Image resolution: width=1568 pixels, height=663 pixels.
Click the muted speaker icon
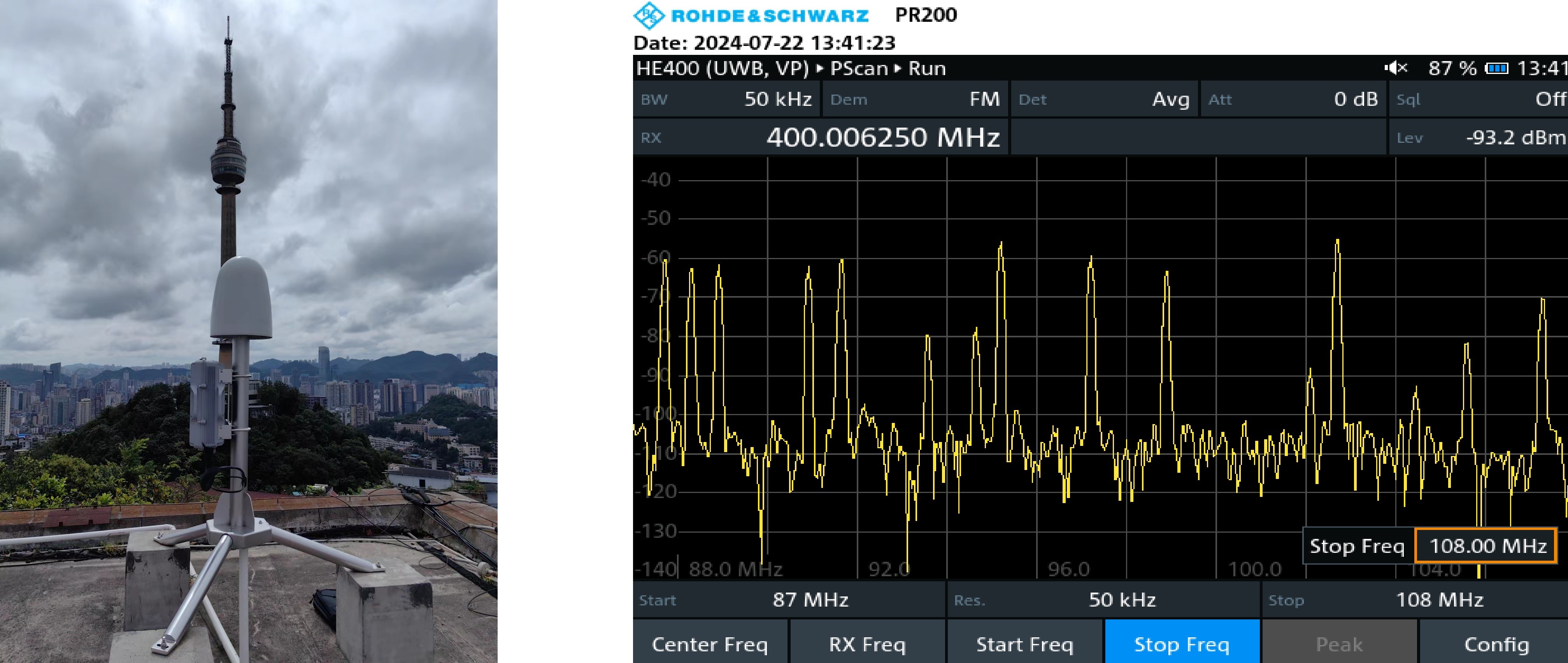[x=1396, y=68]
